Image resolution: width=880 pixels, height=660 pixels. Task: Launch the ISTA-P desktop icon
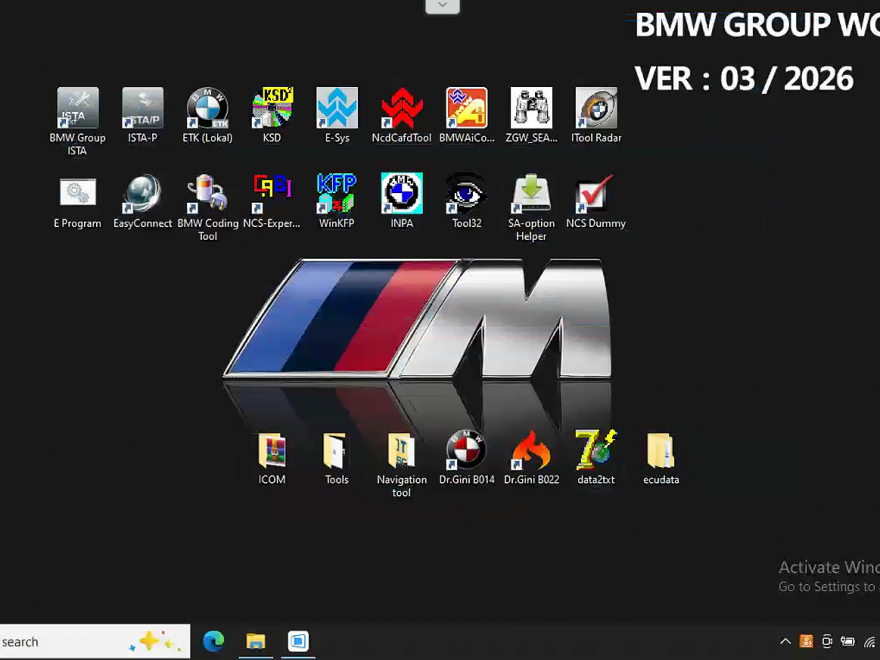coord(142,109)
